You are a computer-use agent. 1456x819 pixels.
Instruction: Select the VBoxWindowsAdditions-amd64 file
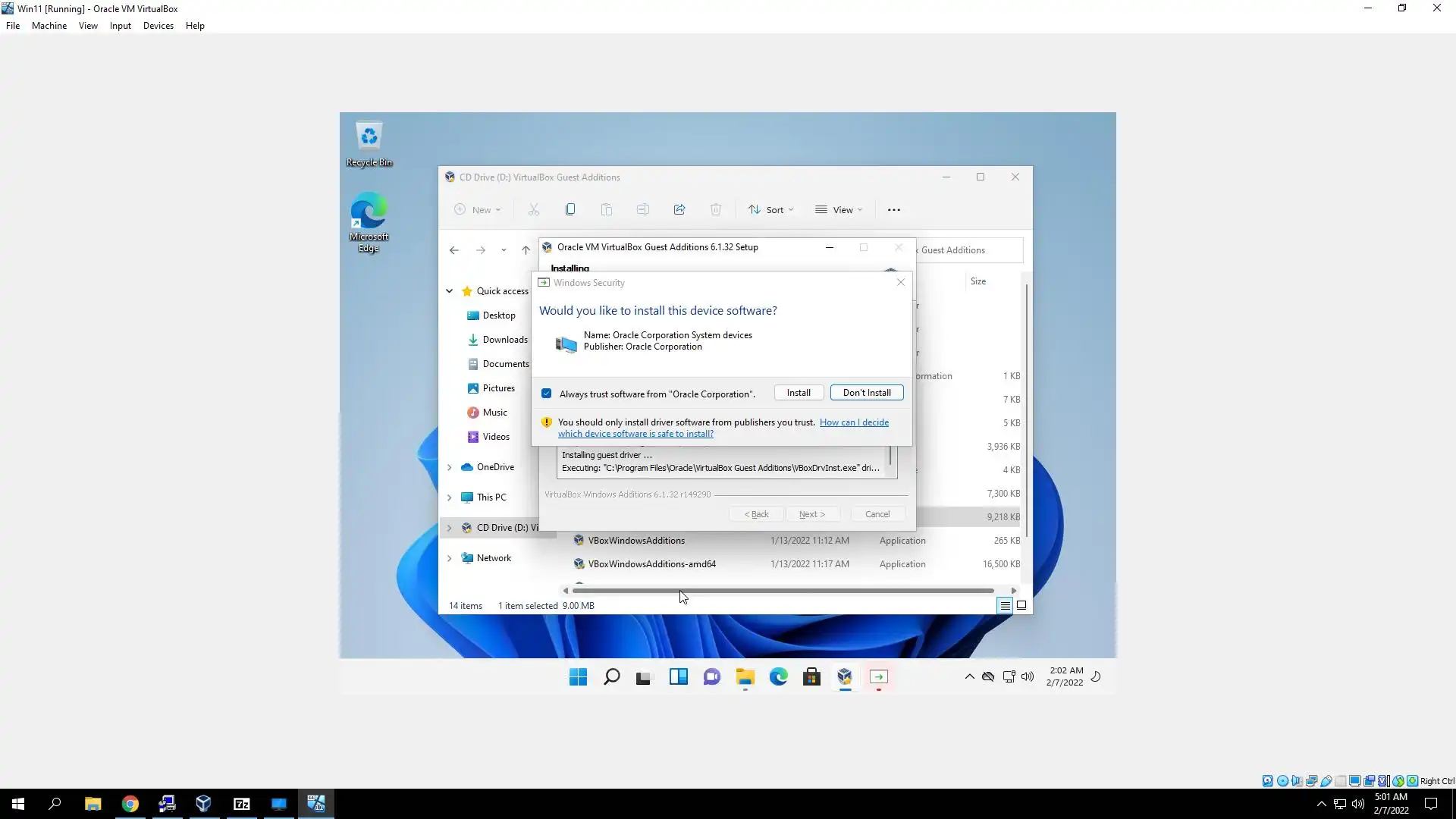tap(651, 564)
